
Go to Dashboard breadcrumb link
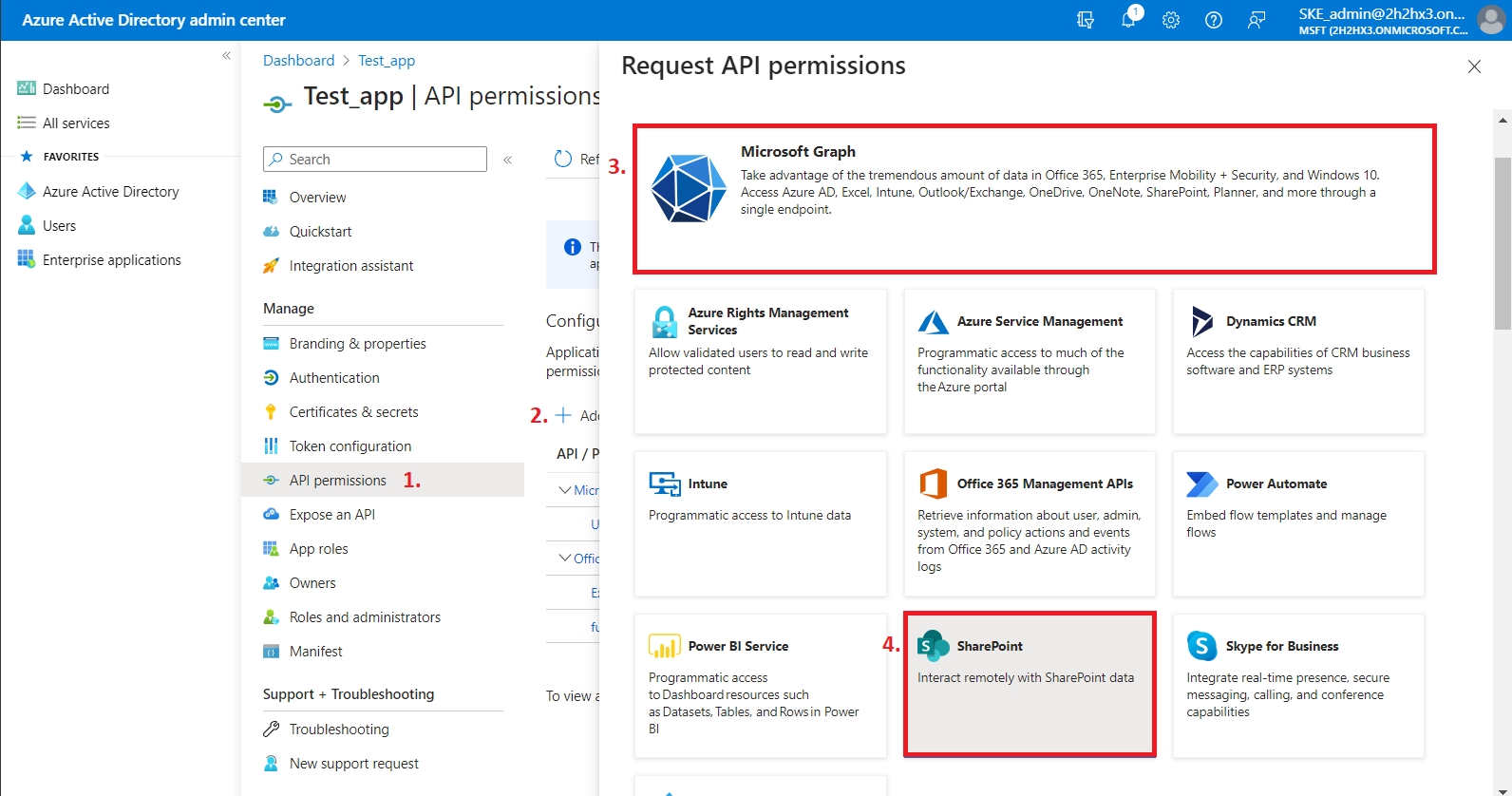tap(298, 61)
